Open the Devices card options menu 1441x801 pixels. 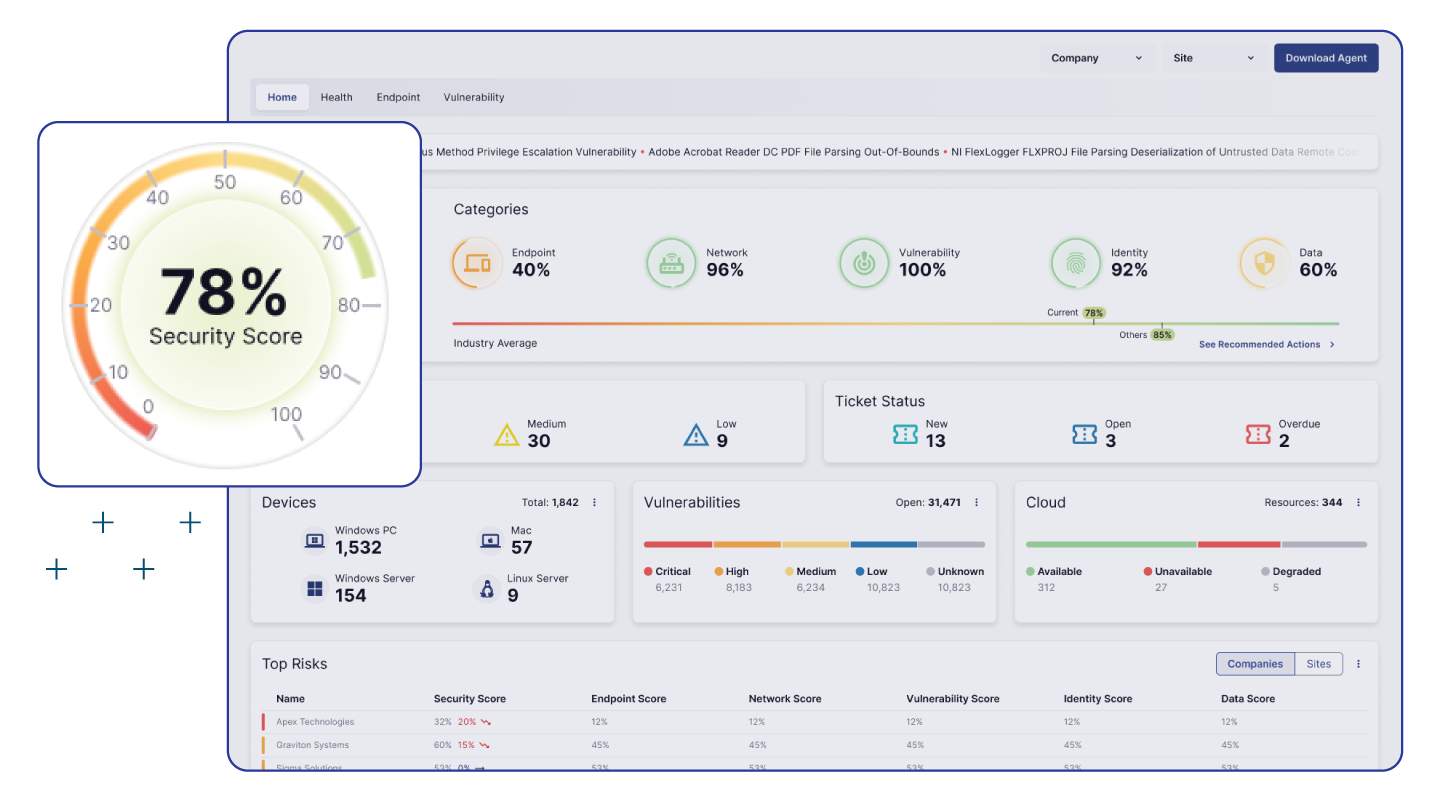coord(595,503)
